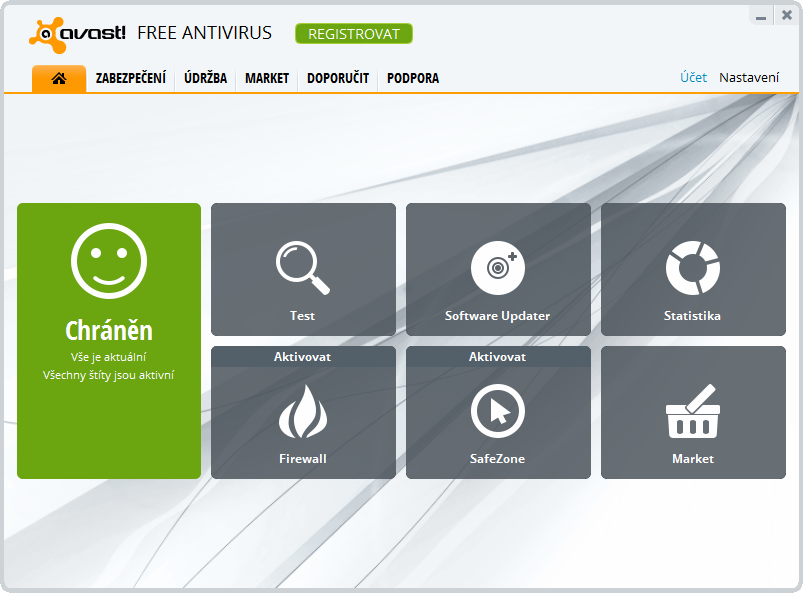Close the avast window

[787, 15]
